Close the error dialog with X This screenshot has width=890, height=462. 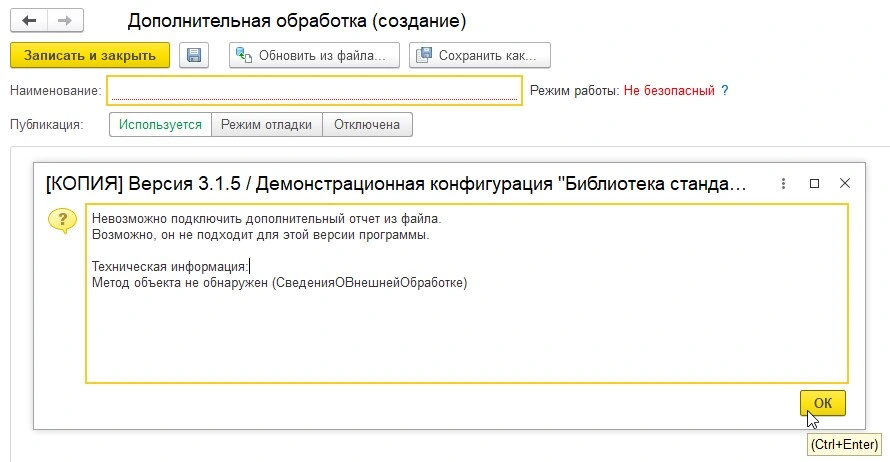coord(845,184)
